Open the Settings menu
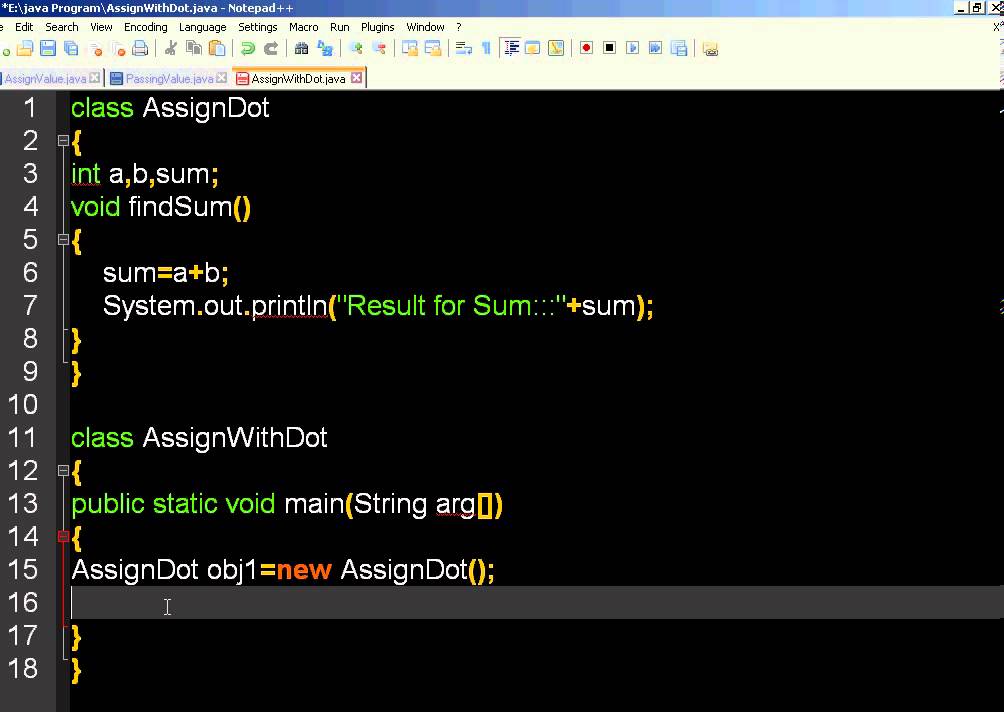This screenshot has width=1004, height=712. (257, 27)
